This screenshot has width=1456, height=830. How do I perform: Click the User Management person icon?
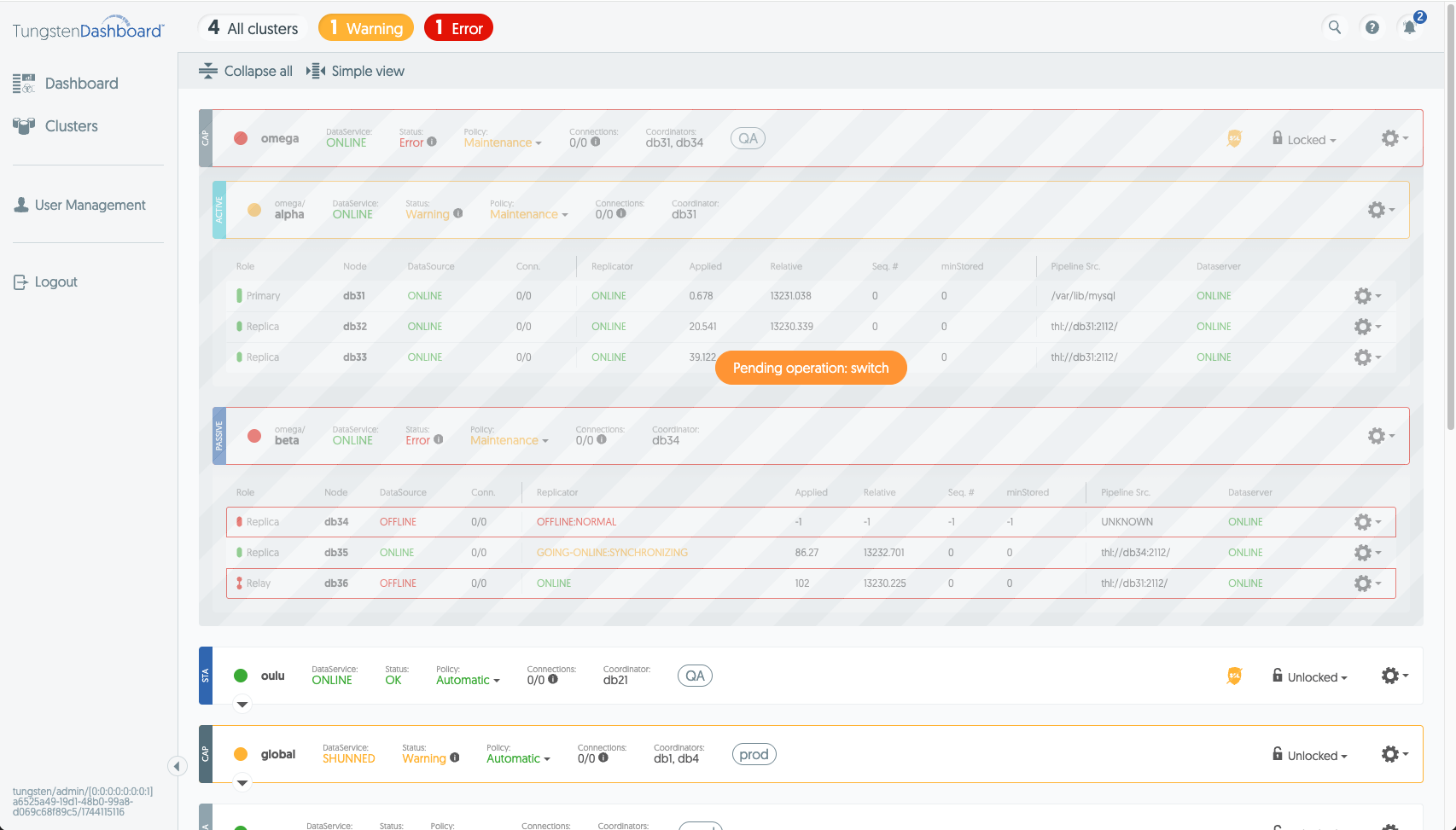tap(21, 205)
